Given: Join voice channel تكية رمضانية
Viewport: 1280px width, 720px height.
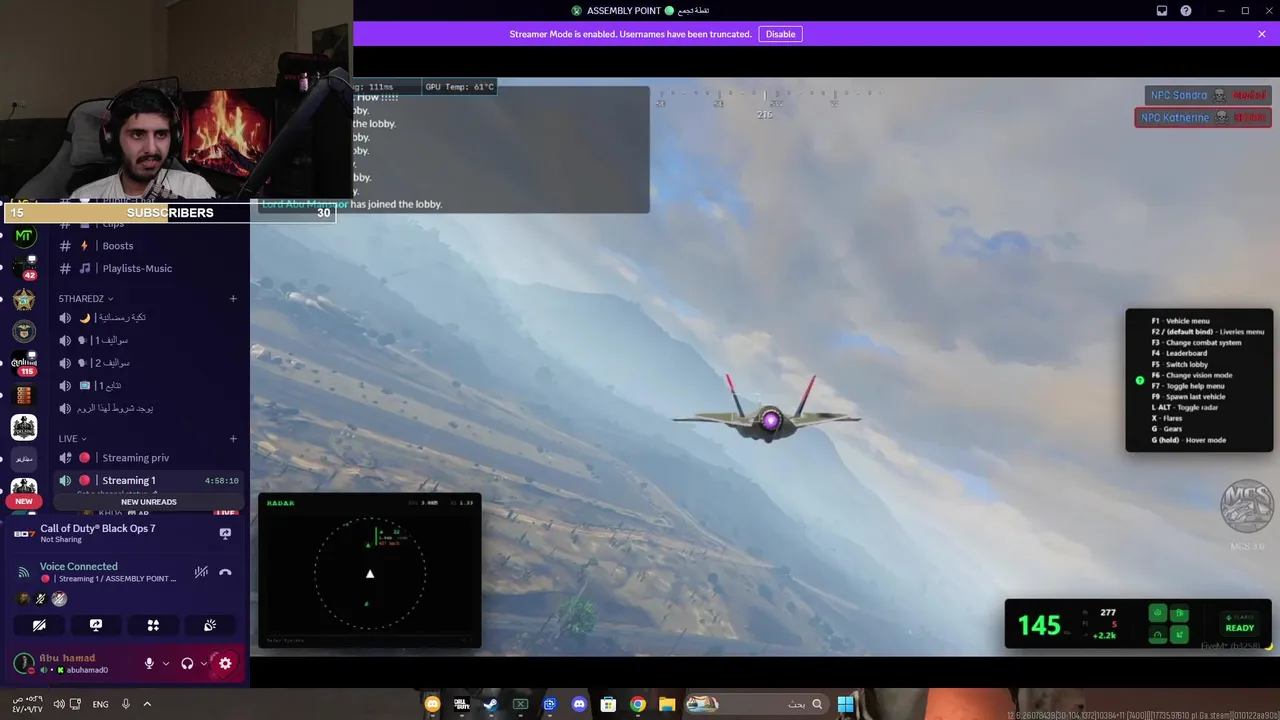Looking at the screenshot, I should pyautogui.click(x=148, y=317).
